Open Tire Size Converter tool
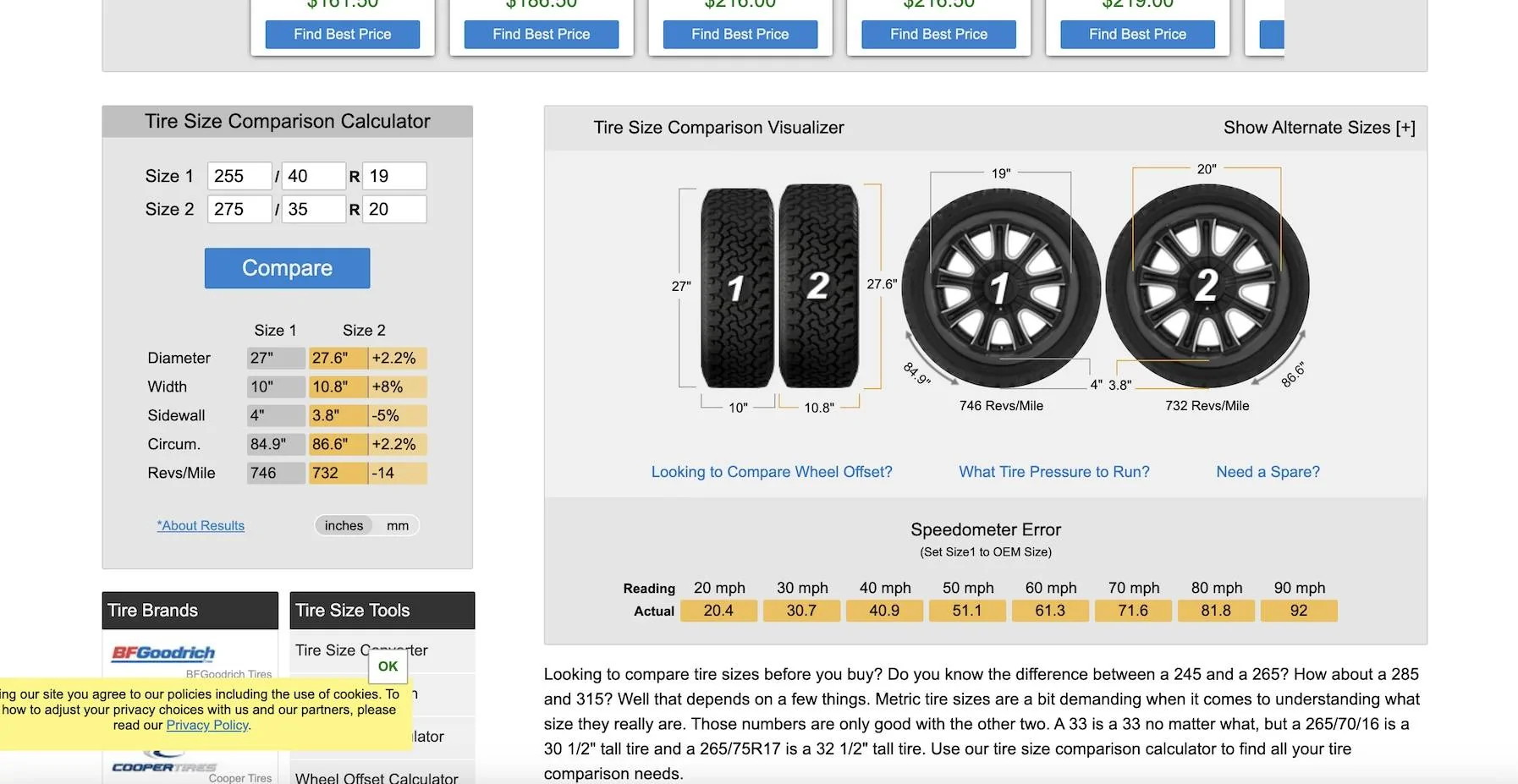Screen dimensions: 1518x784 coord(361,650)
